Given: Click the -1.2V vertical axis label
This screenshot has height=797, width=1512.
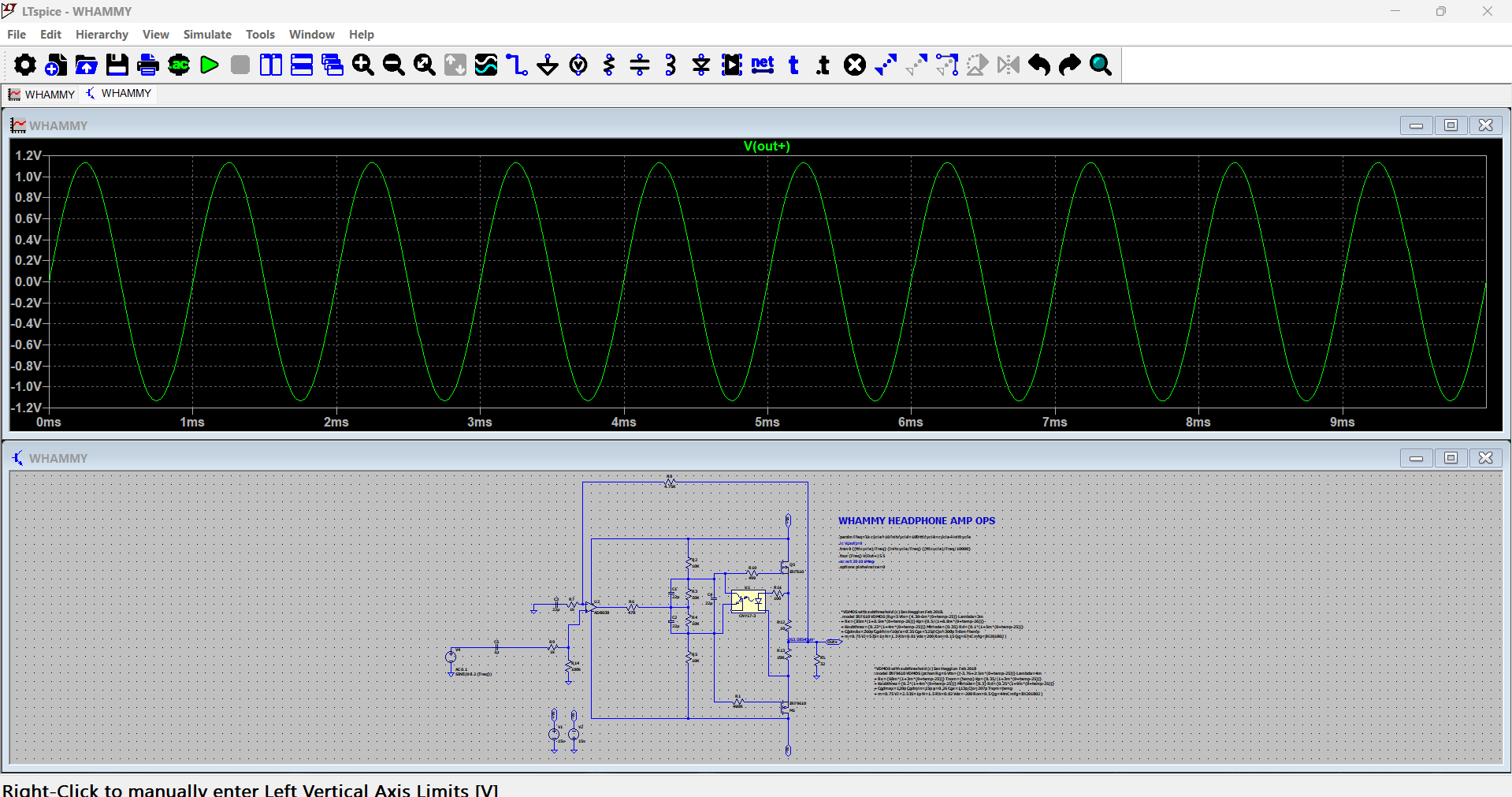Looking at the screenshot, I should point(26,408).
